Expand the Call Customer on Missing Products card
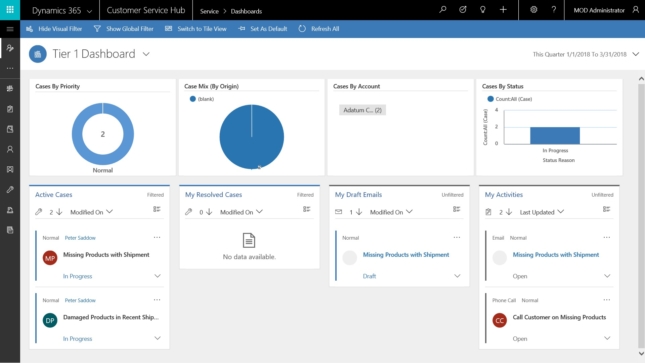Screen dimensions: 645x363 pos(607,338)
